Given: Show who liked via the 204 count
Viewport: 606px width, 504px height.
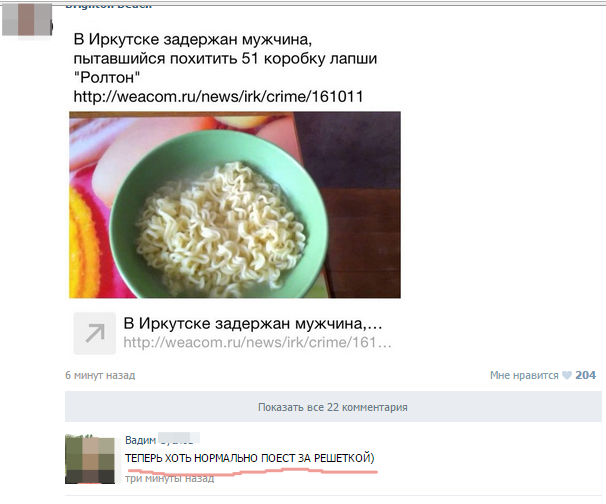Looking at the screenshot, I should pyautogui.click(x=586, y=375).
